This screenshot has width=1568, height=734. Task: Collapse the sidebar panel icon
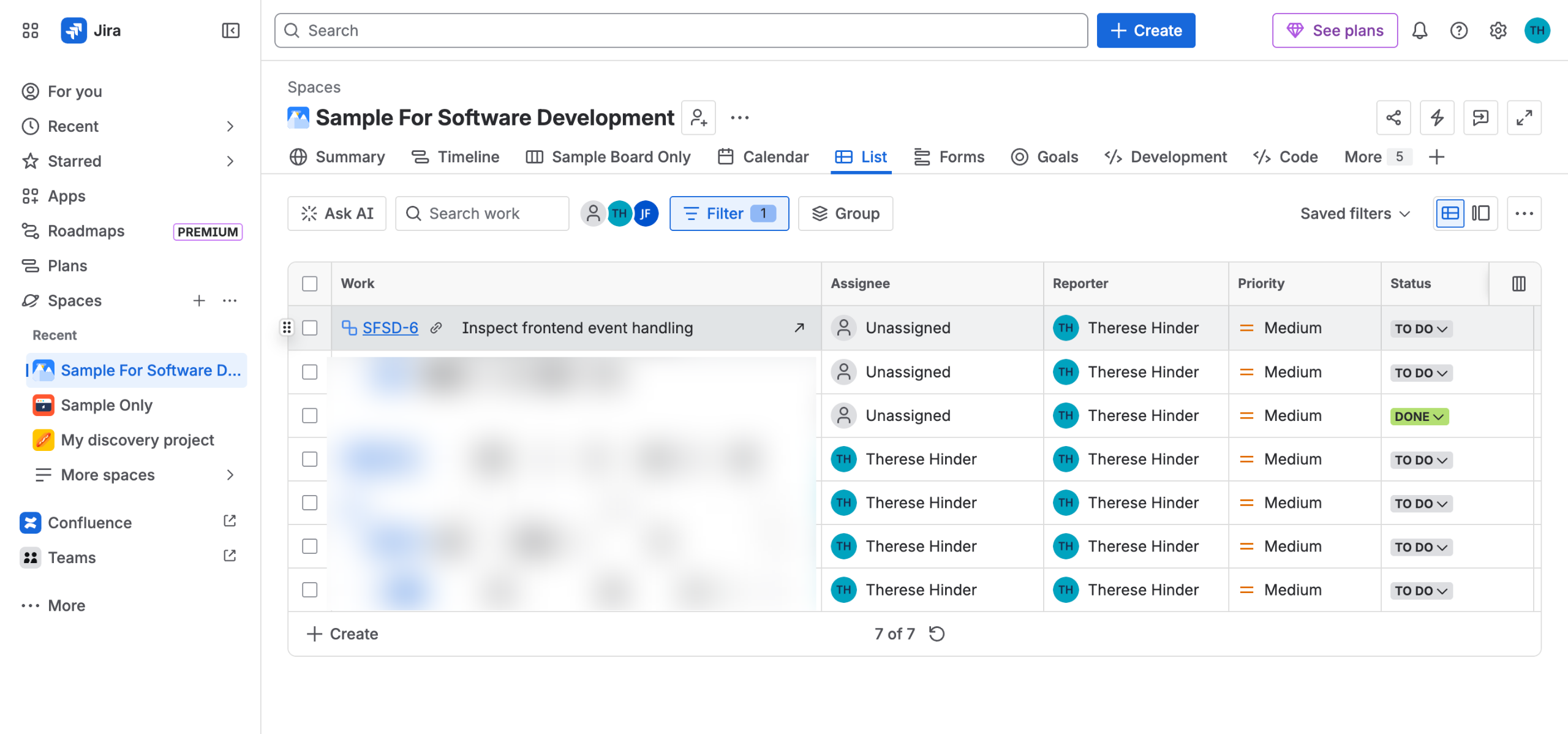click(x=230, y=31)
